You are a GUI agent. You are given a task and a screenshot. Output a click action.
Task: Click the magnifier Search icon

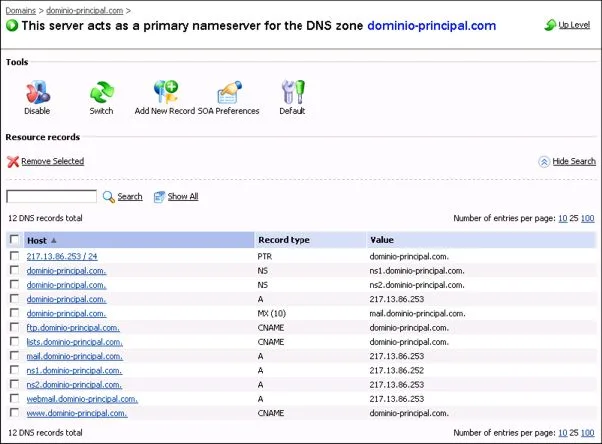(x=109, y=197)
